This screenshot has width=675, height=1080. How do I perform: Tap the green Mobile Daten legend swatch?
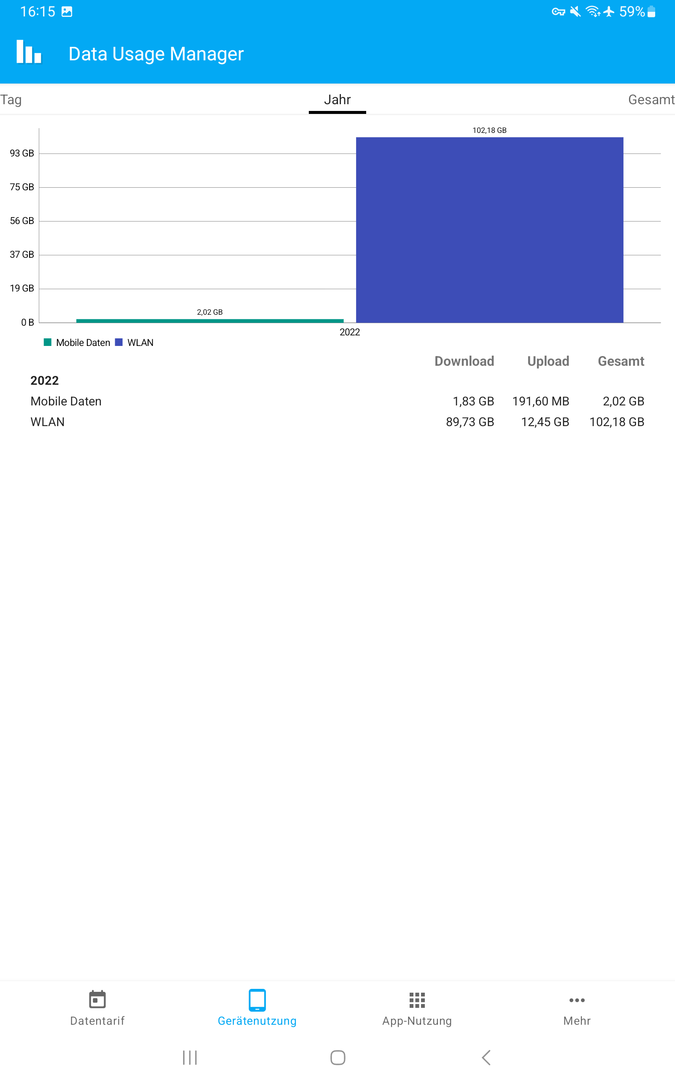coord(47,343)
